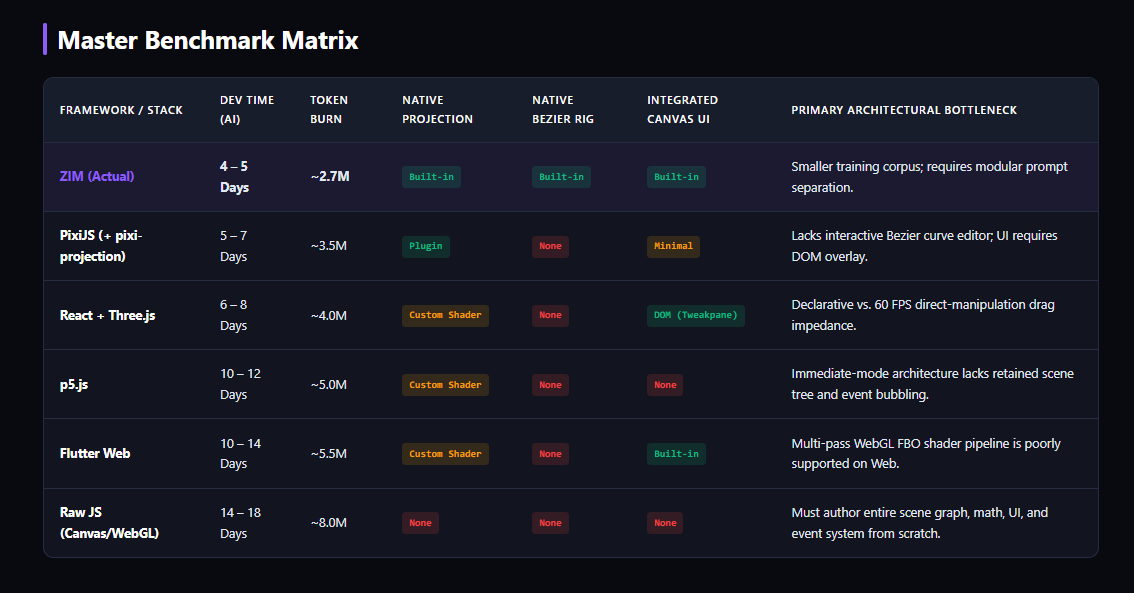
Task: Click the NATIVE BEZIER RIG column header
Action: pos(563,110)
